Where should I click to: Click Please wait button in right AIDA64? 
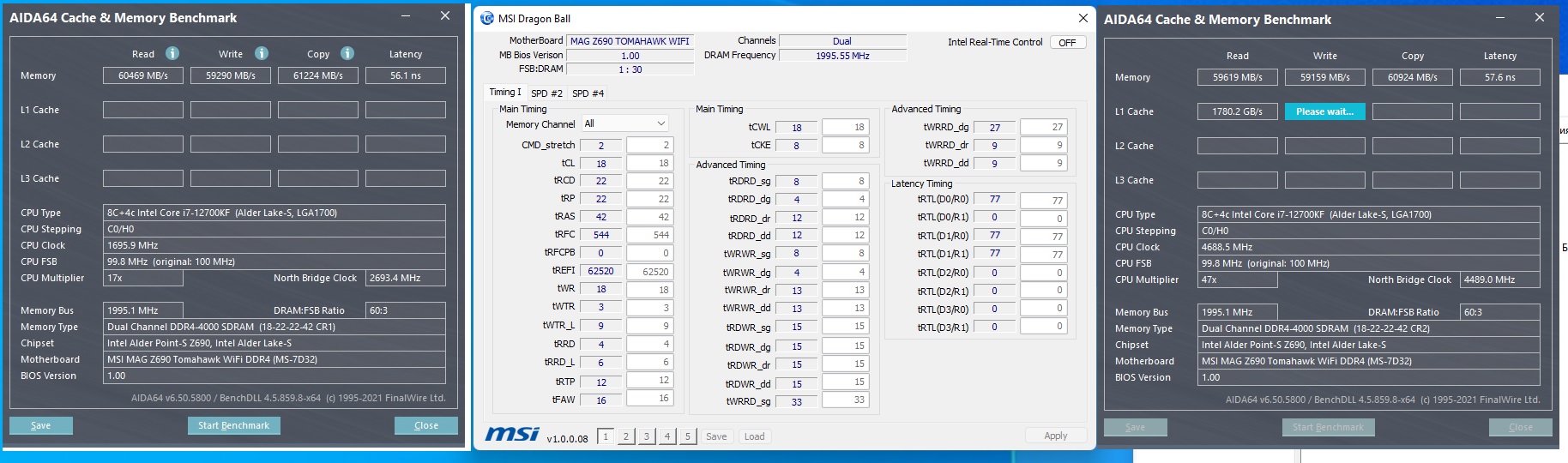click(x=1325, y=111)
